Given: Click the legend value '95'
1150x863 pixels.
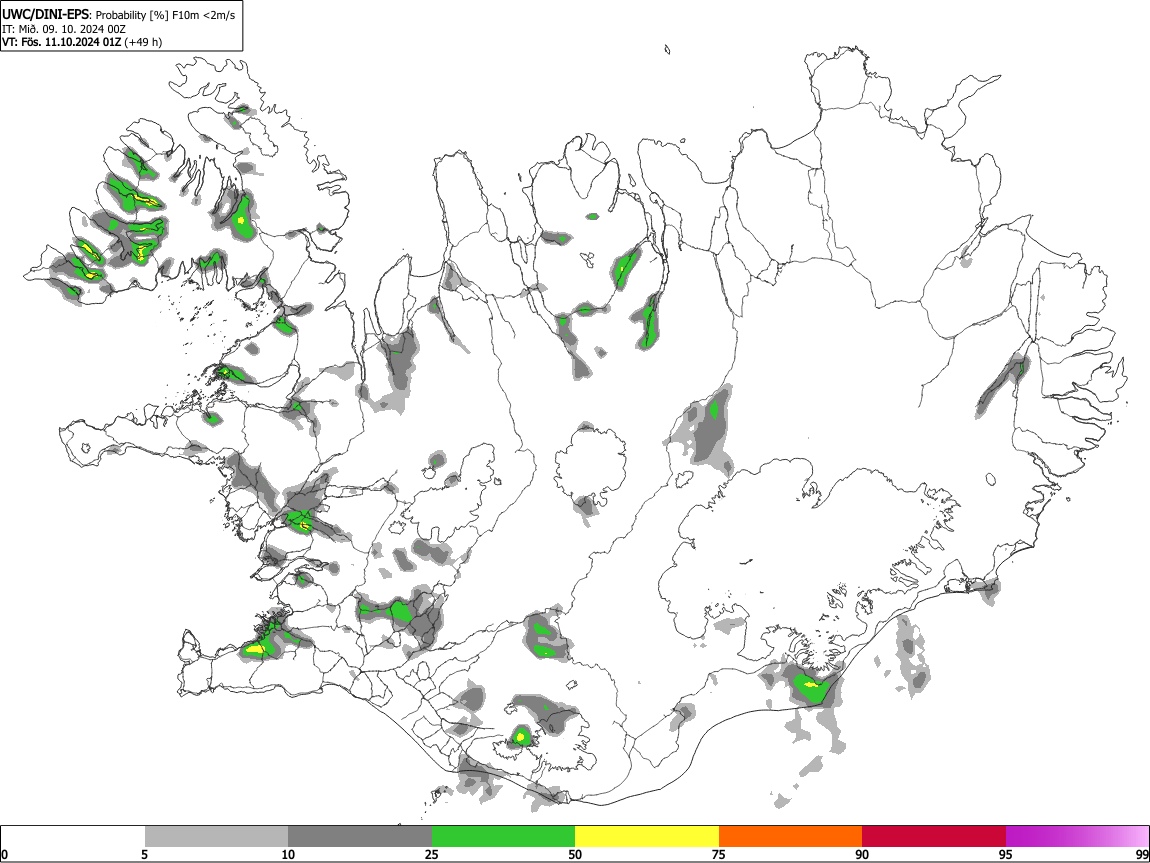Looking at the screenshot, I should point(1006,854).
